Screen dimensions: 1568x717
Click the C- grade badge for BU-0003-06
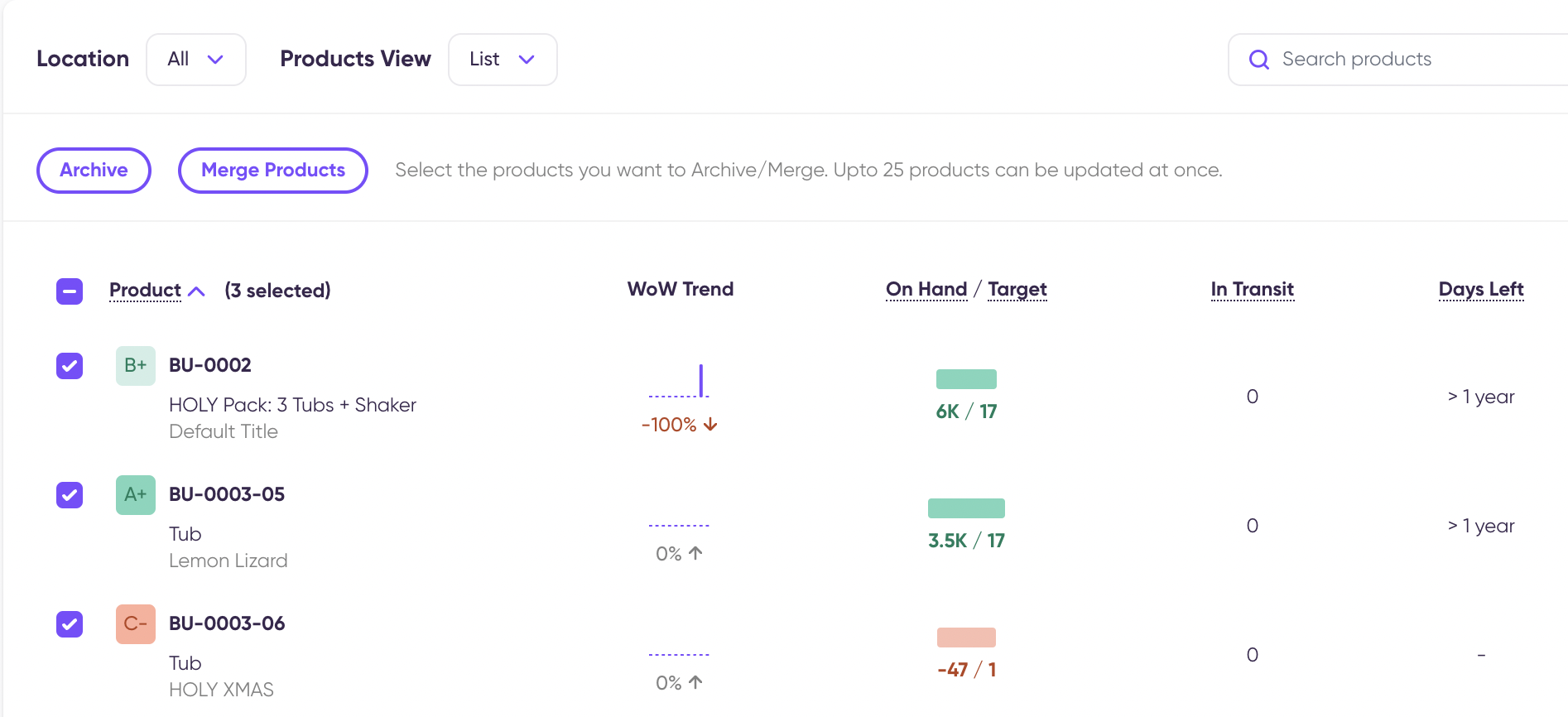click(136, 623)
